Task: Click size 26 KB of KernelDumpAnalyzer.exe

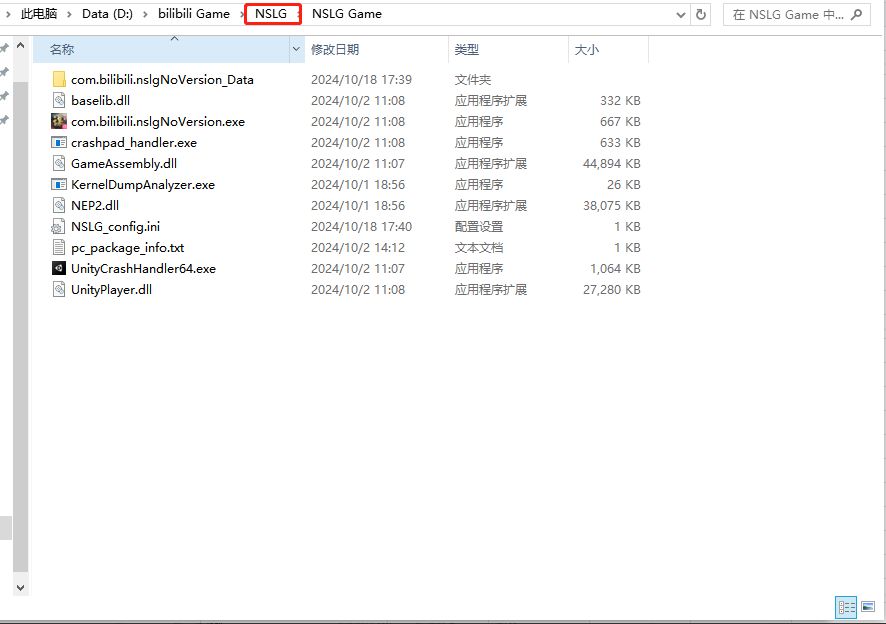Action: (x=624, y=184)
